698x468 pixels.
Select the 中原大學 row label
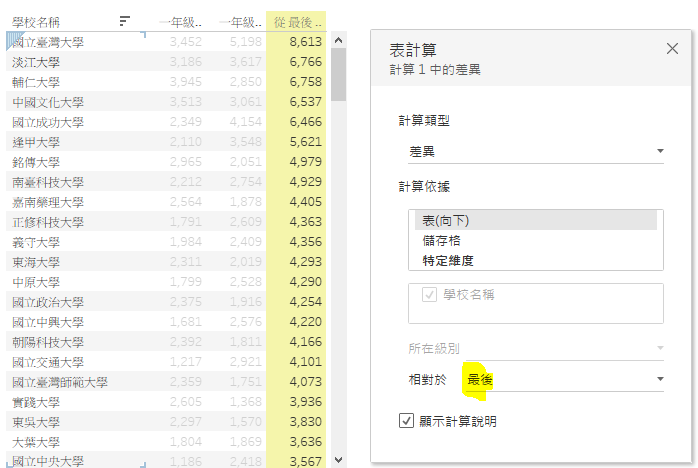point(36,282)
